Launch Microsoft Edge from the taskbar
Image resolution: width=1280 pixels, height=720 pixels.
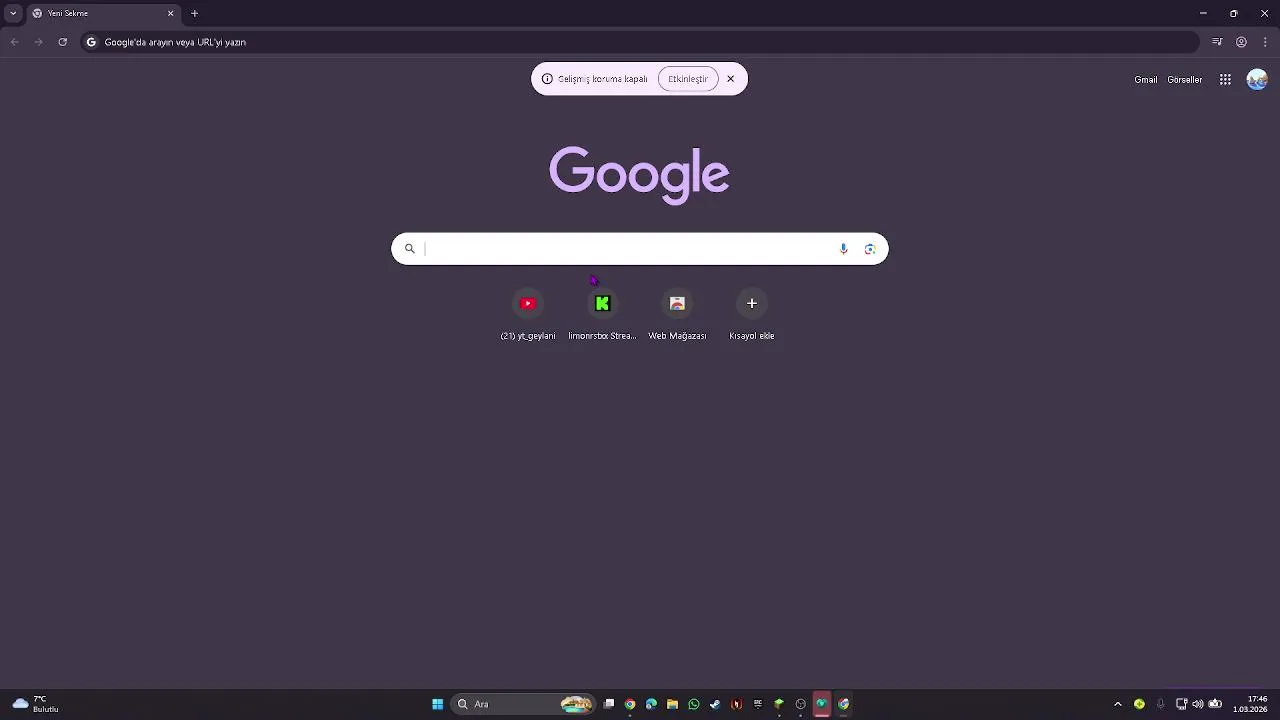coord(651,704)
